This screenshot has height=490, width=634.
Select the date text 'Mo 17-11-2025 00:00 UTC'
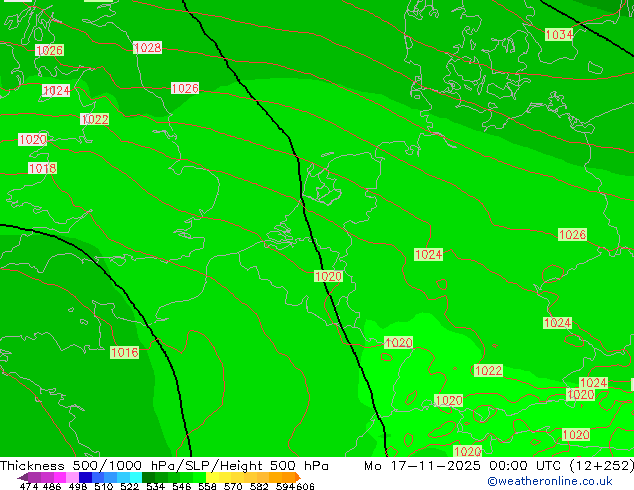[464, 466]
